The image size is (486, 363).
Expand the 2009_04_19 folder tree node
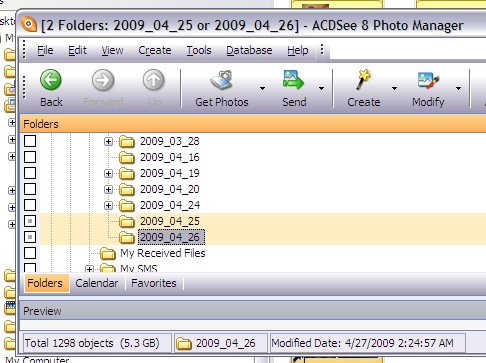[108, 173]
